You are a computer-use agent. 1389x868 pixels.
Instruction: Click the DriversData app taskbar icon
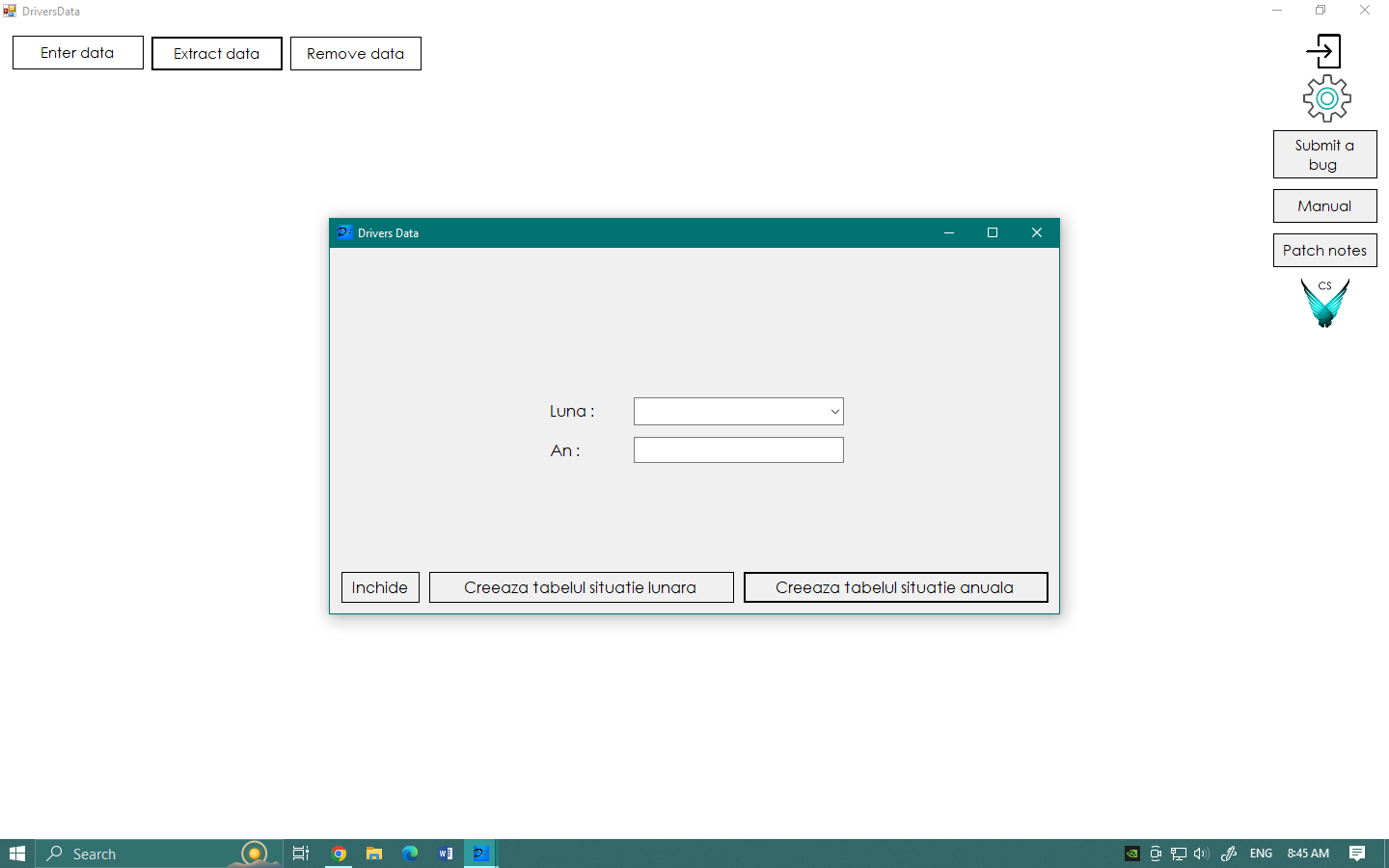(481, 854)
